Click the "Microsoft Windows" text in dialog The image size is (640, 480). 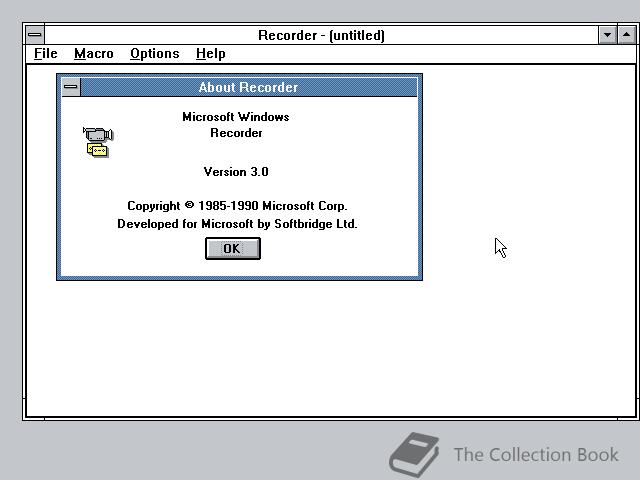[x=236, y=117]
